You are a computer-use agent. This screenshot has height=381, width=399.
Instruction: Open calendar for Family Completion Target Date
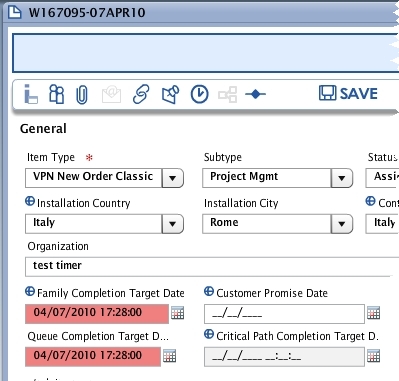click(177, 313)
